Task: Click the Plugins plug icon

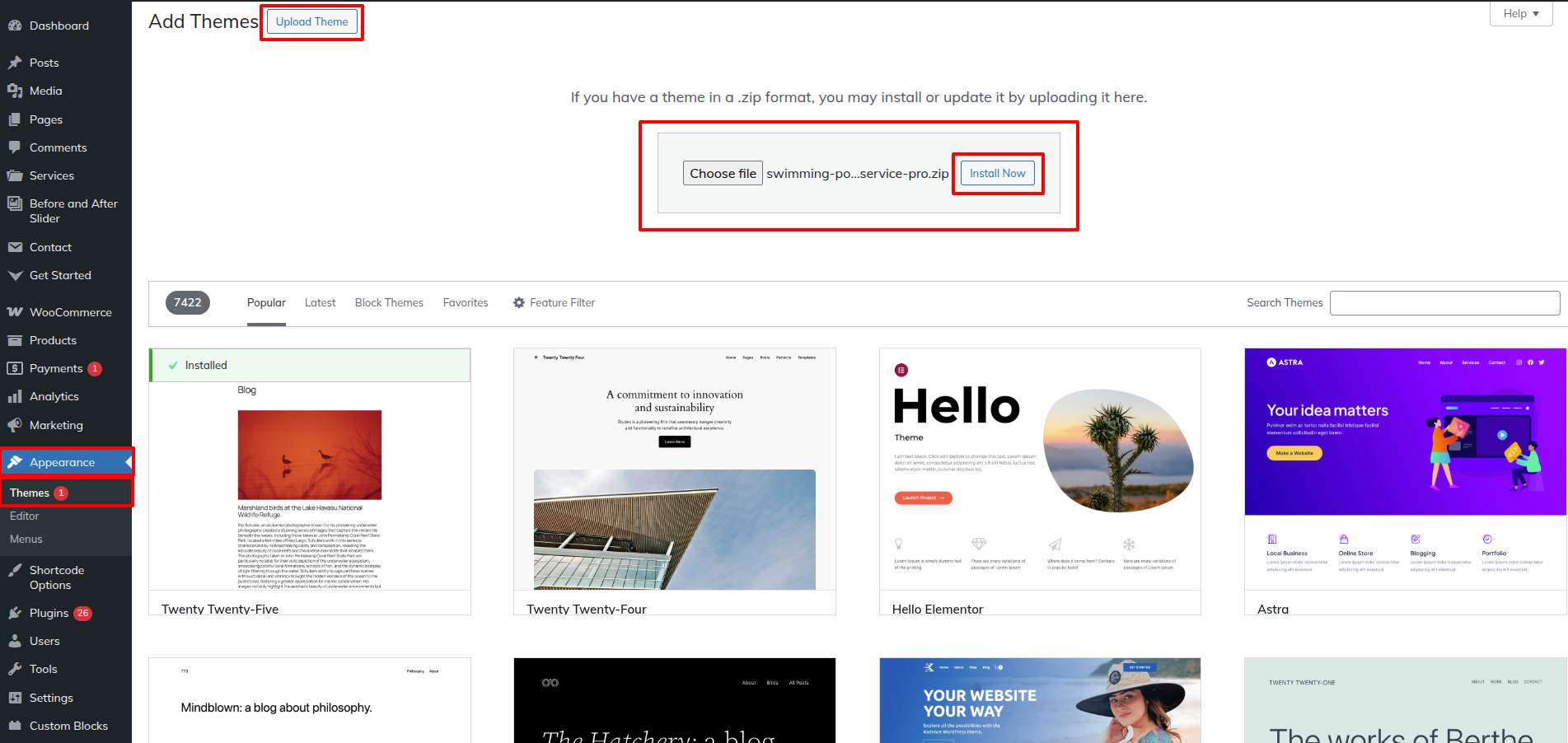Action: point(15,613)
